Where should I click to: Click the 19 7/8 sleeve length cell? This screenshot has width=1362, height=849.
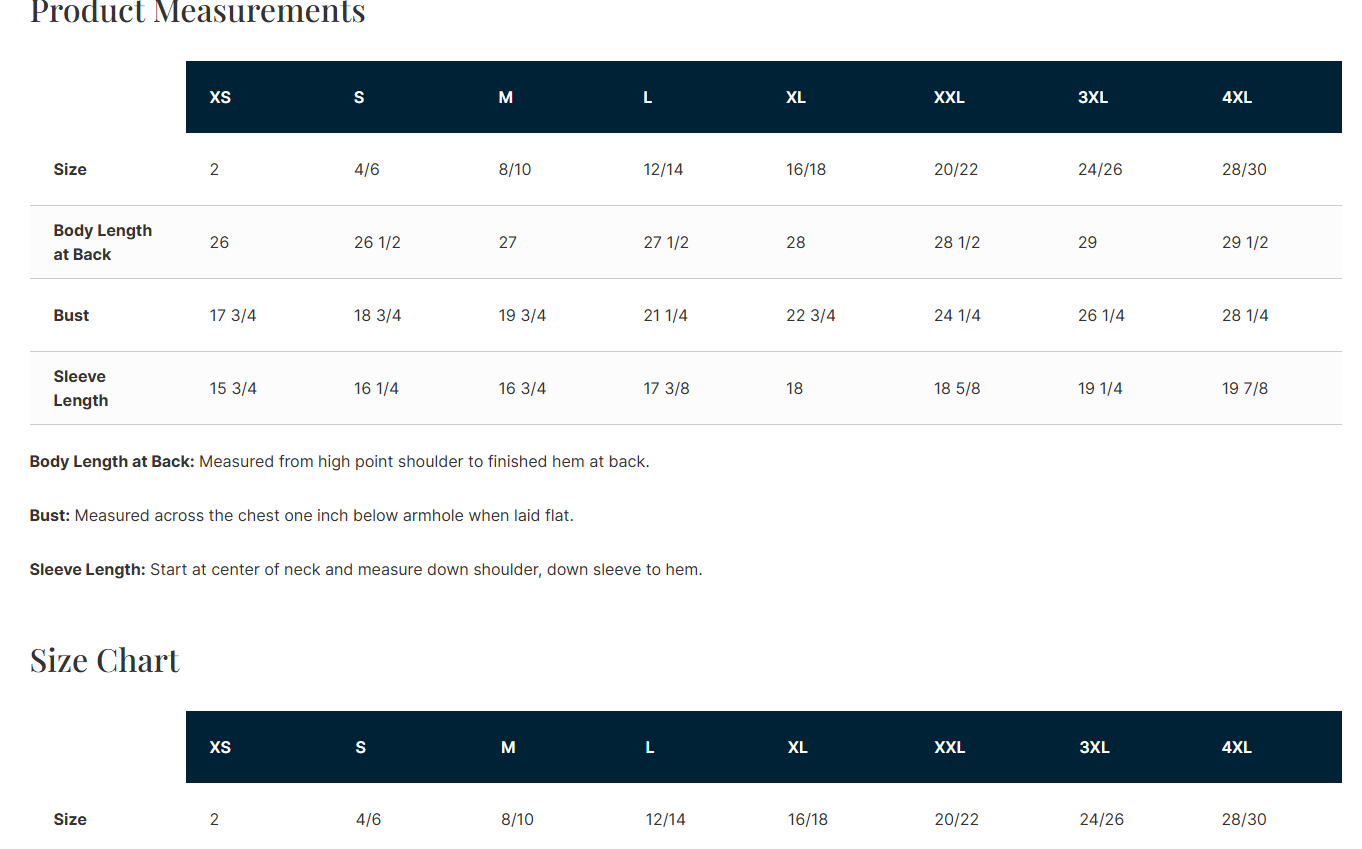point(1245,388)
